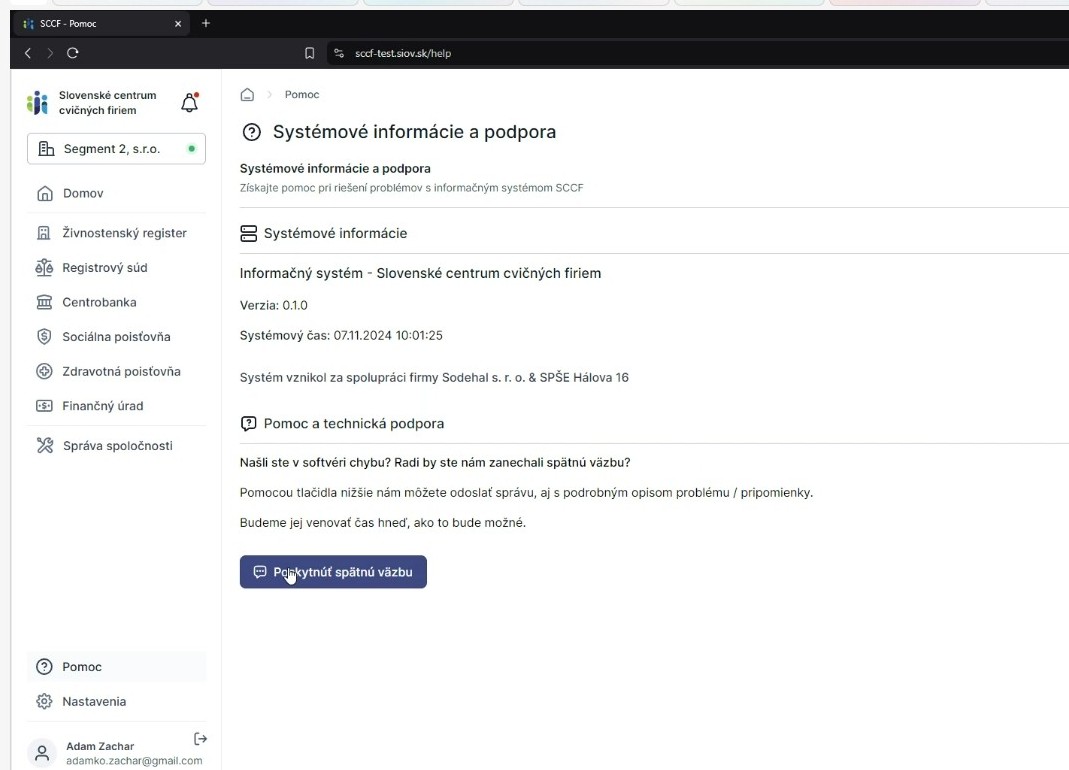
Task: Open Sociálna poisťovňa section
Action: [x=116, y=337]
